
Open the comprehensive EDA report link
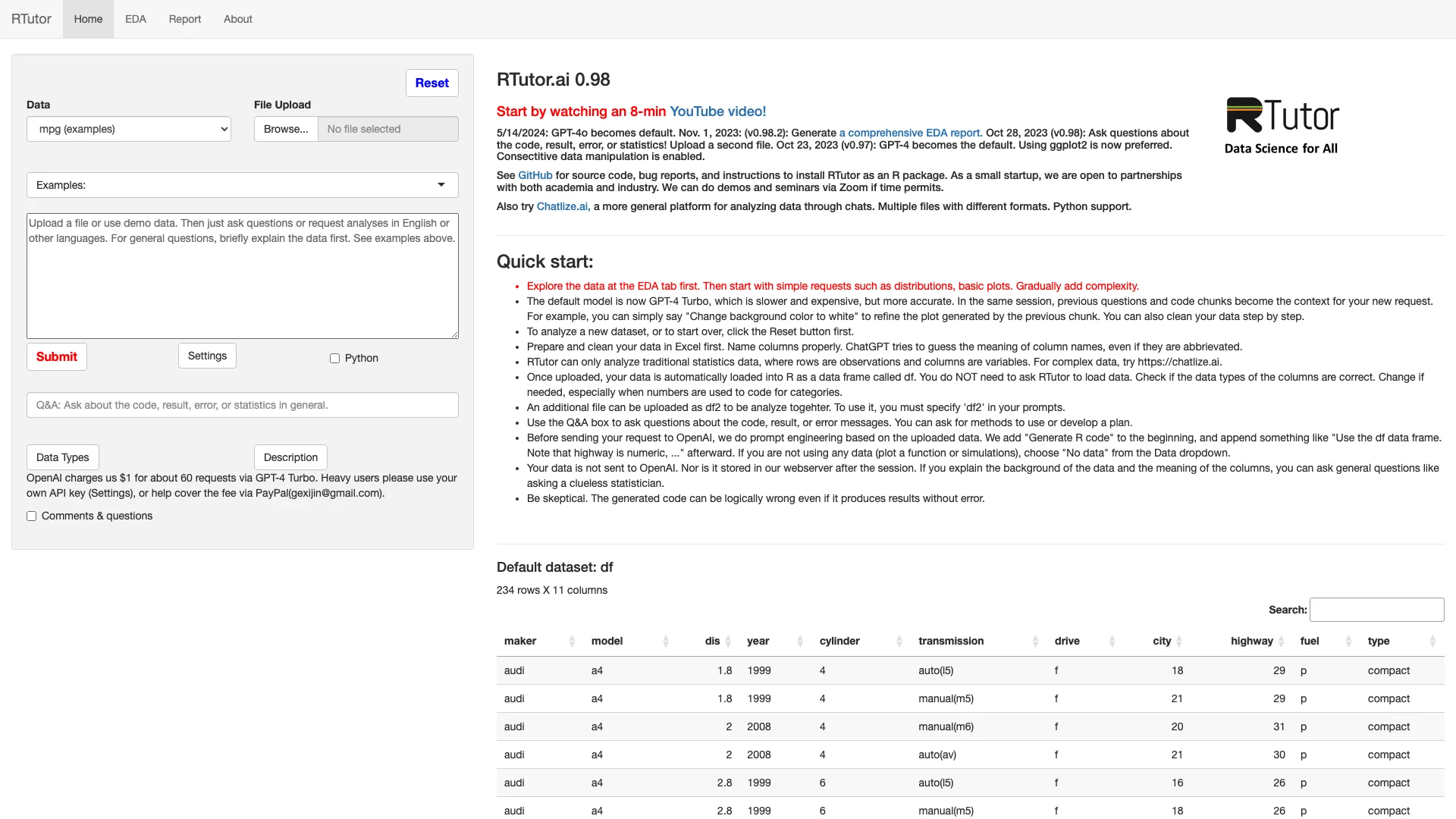[x=911, y=133]
